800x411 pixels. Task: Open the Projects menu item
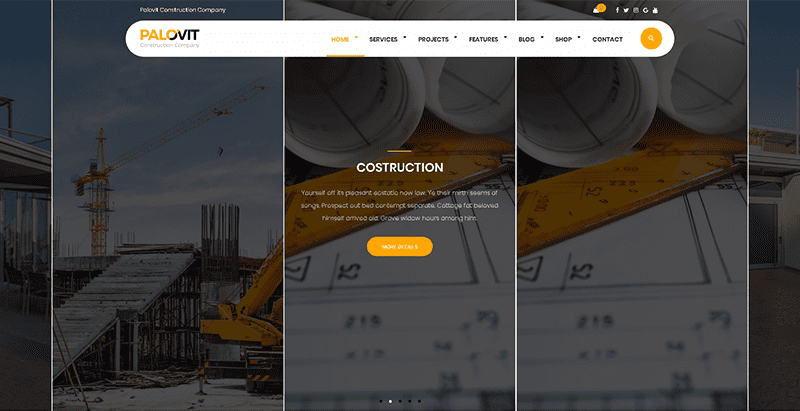tap(433, 39)
